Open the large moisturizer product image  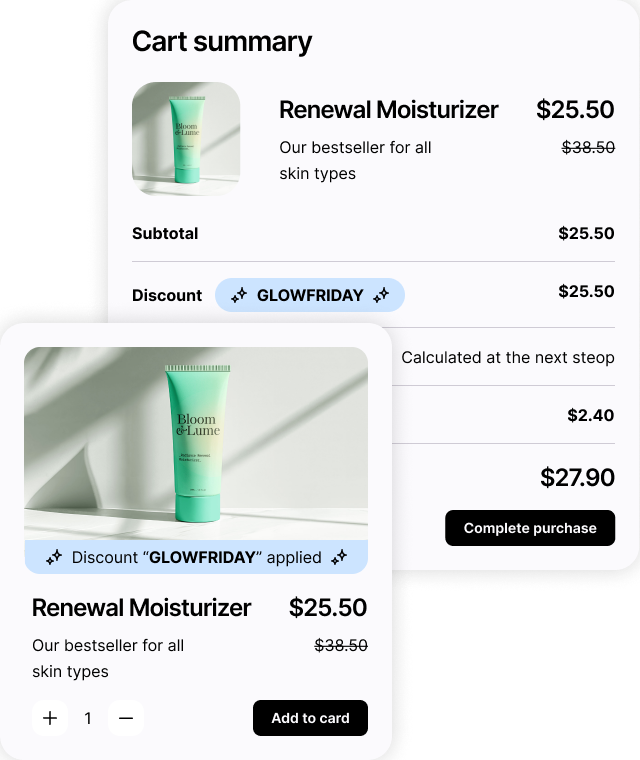coord(196,443)
